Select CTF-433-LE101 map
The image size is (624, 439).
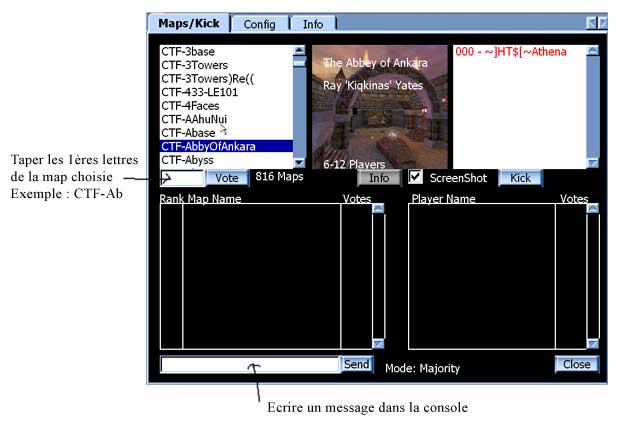[x=226, y=92]
